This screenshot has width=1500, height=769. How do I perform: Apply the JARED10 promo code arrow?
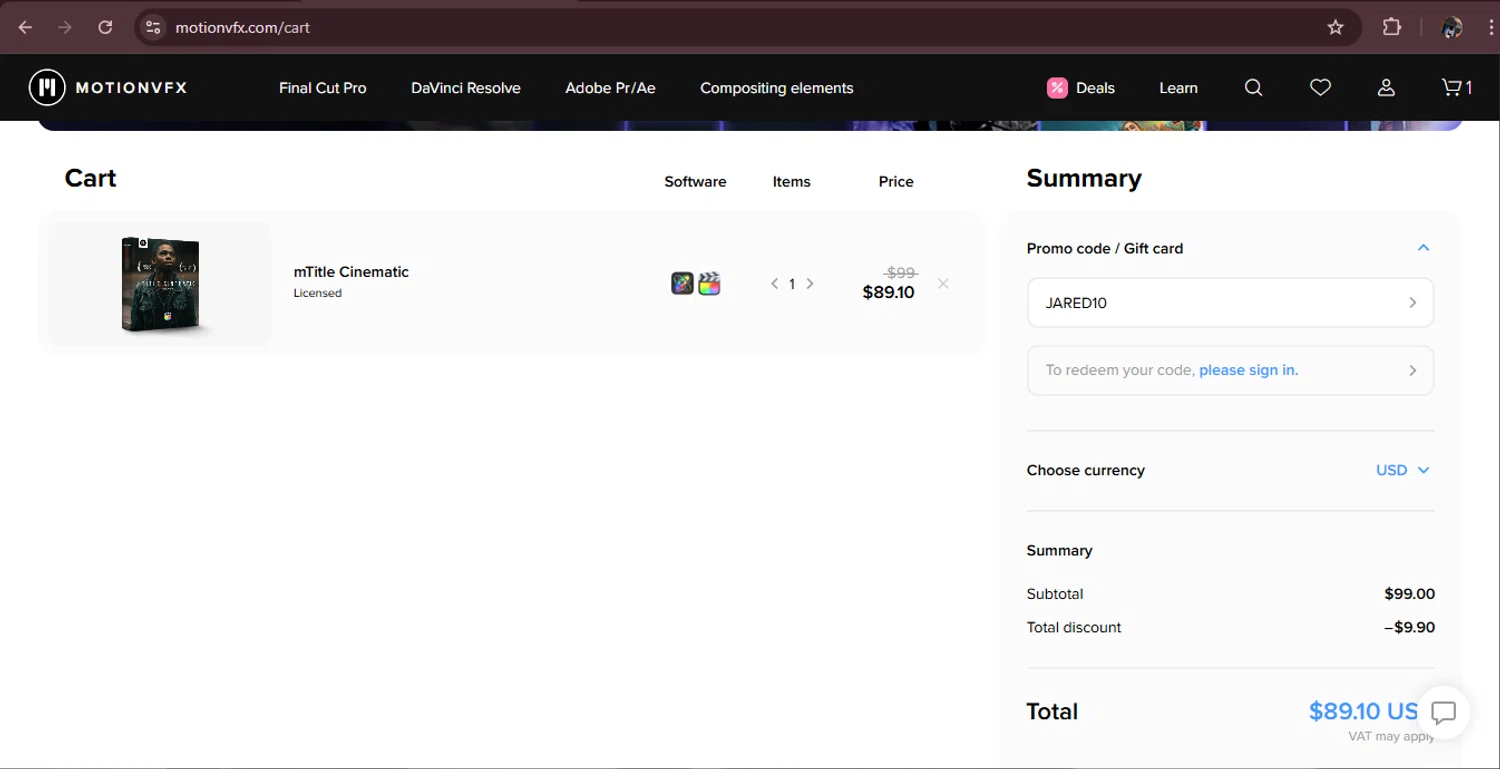(1412, 303)
